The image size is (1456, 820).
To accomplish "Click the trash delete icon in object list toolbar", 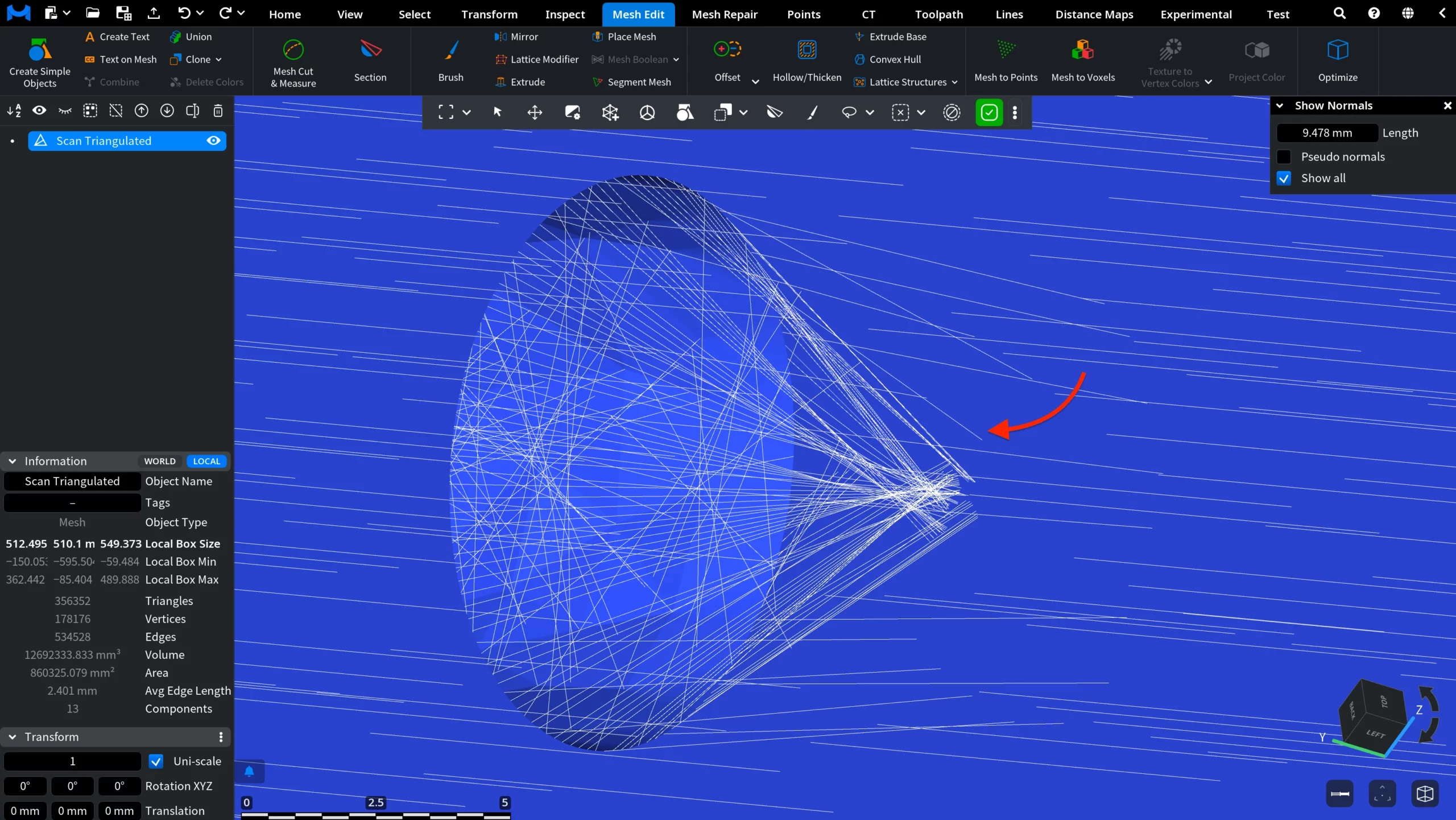I will point(218,110).
